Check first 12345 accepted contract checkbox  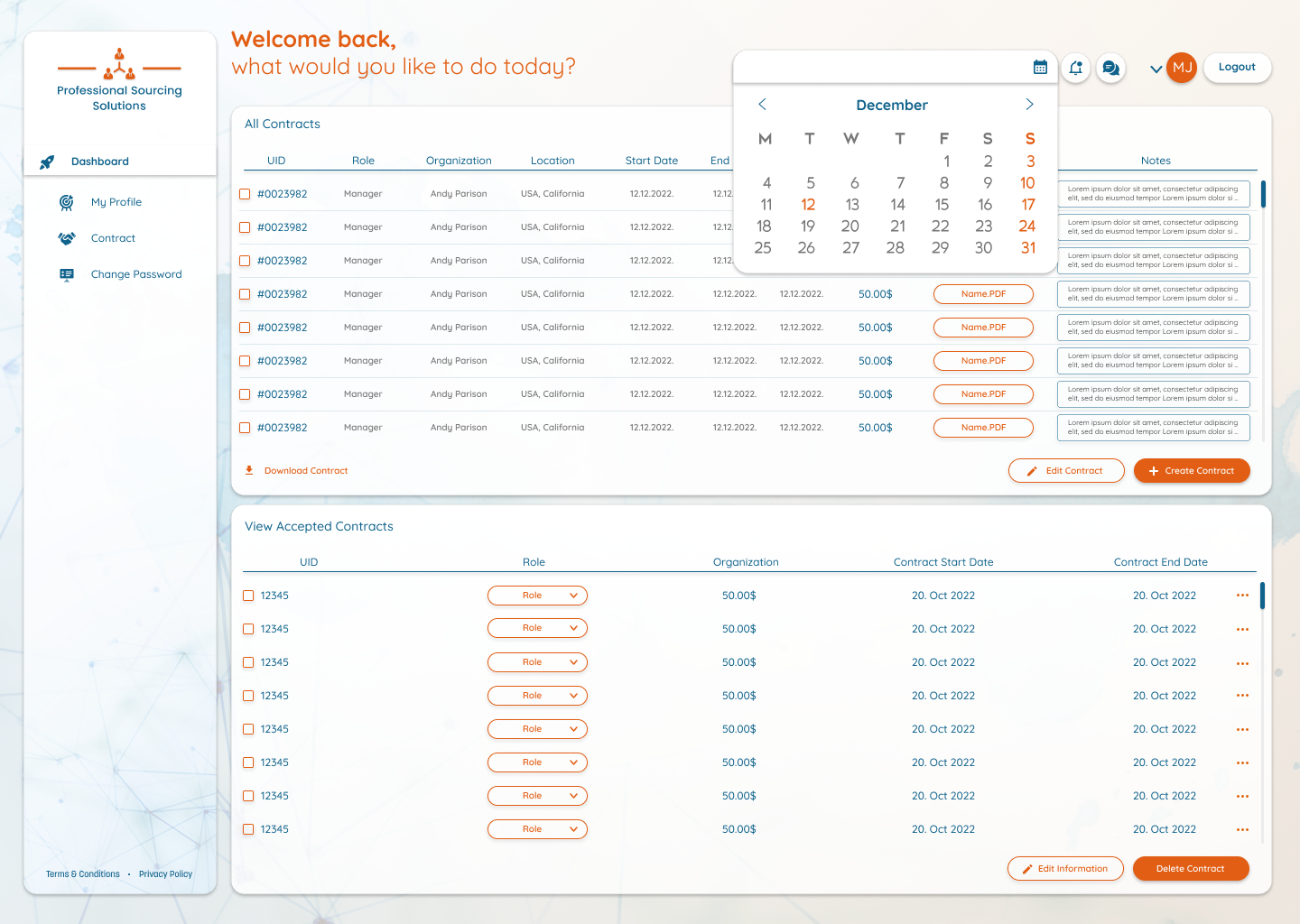tap(248, 596)
